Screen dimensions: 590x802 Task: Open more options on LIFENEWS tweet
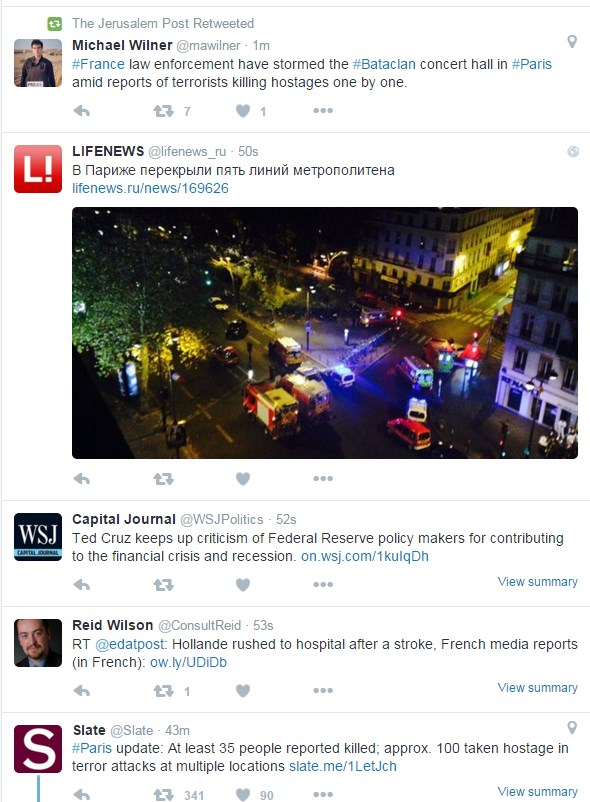pos(323,478)
